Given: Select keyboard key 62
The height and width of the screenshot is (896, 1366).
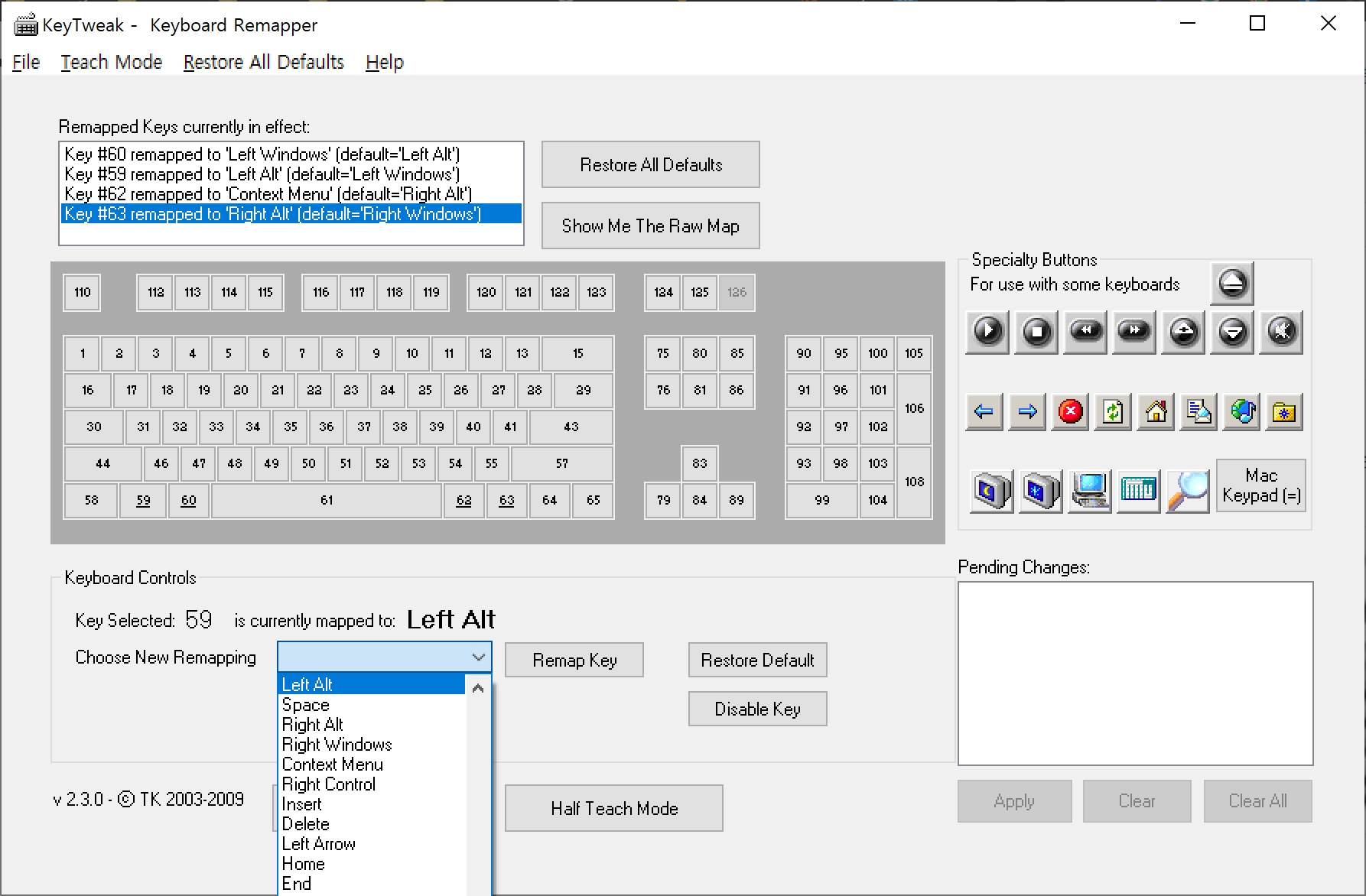Looking at the screenshot, I should pyautogui.click(x=463, y=500).
